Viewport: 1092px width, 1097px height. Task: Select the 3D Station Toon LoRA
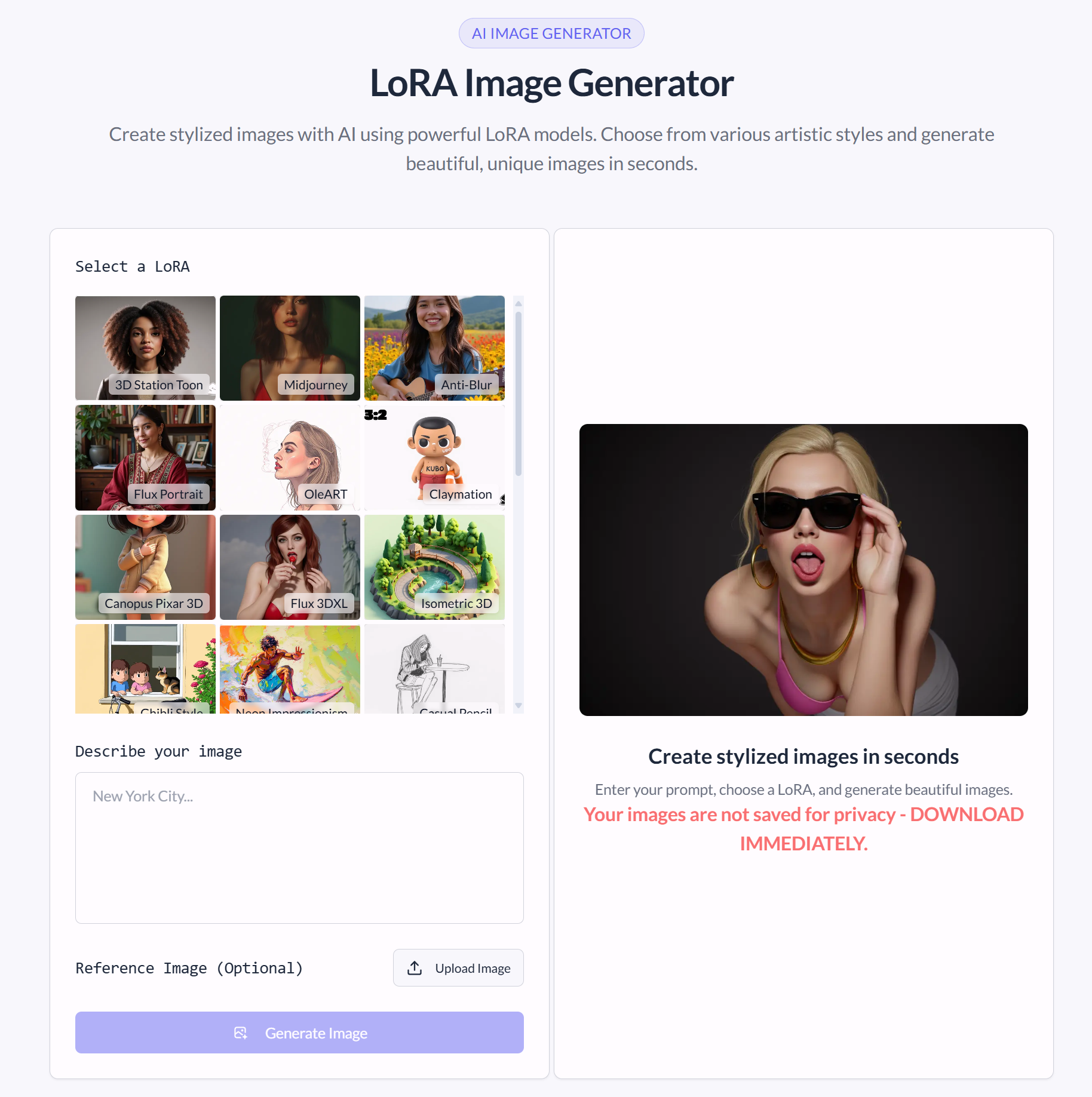[x=145, y=348]
